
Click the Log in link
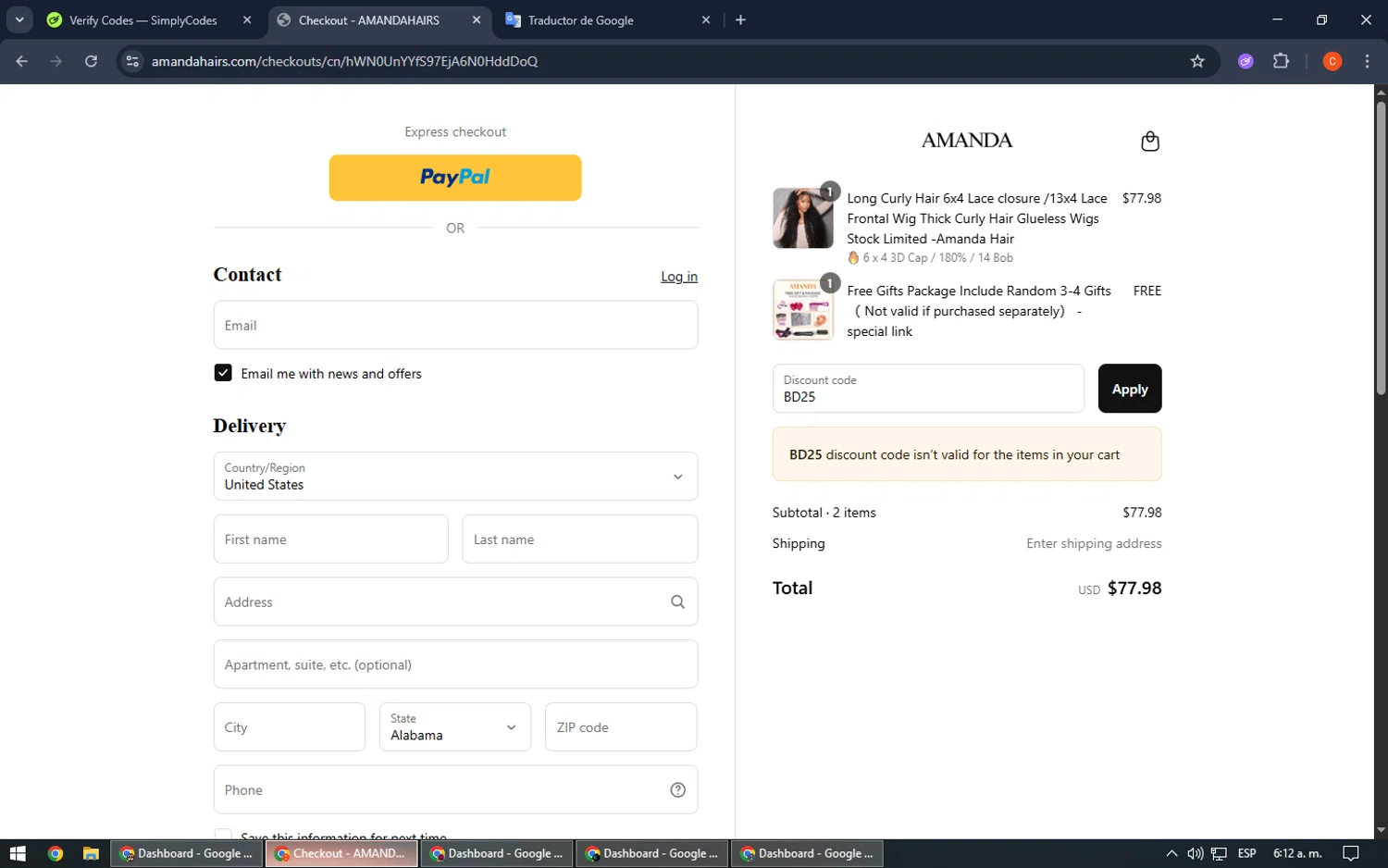(x=679, y=277)
